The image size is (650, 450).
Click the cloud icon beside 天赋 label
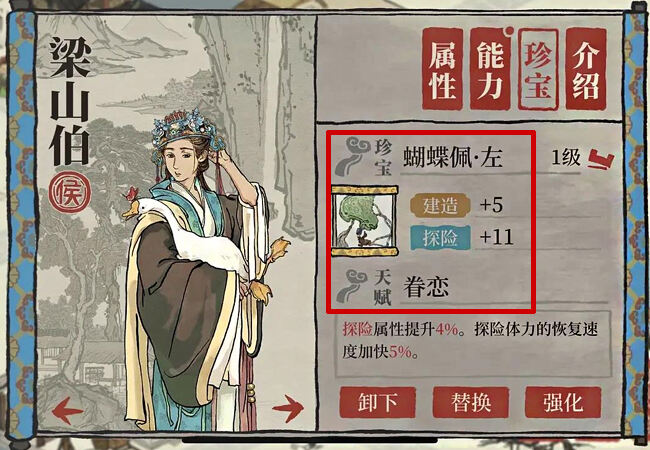tap(352, 287)
